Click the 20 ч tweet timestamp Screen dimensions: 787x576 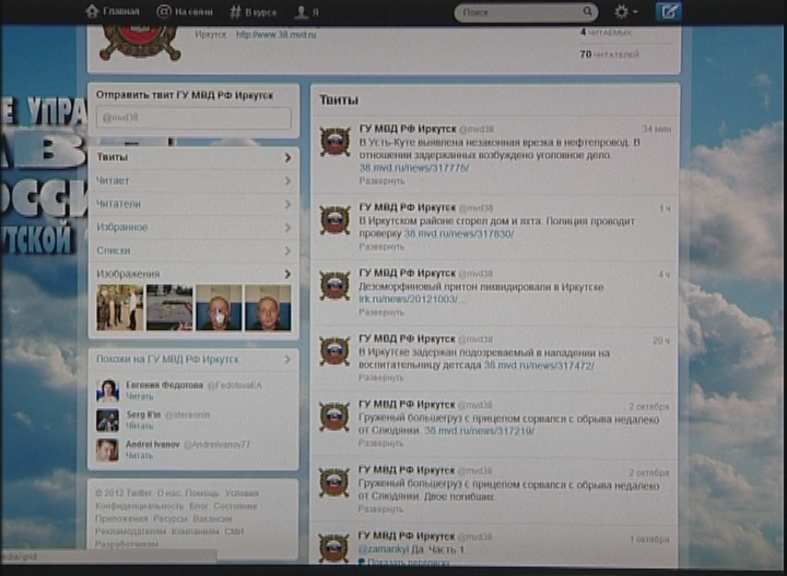[x=661, y=341]
